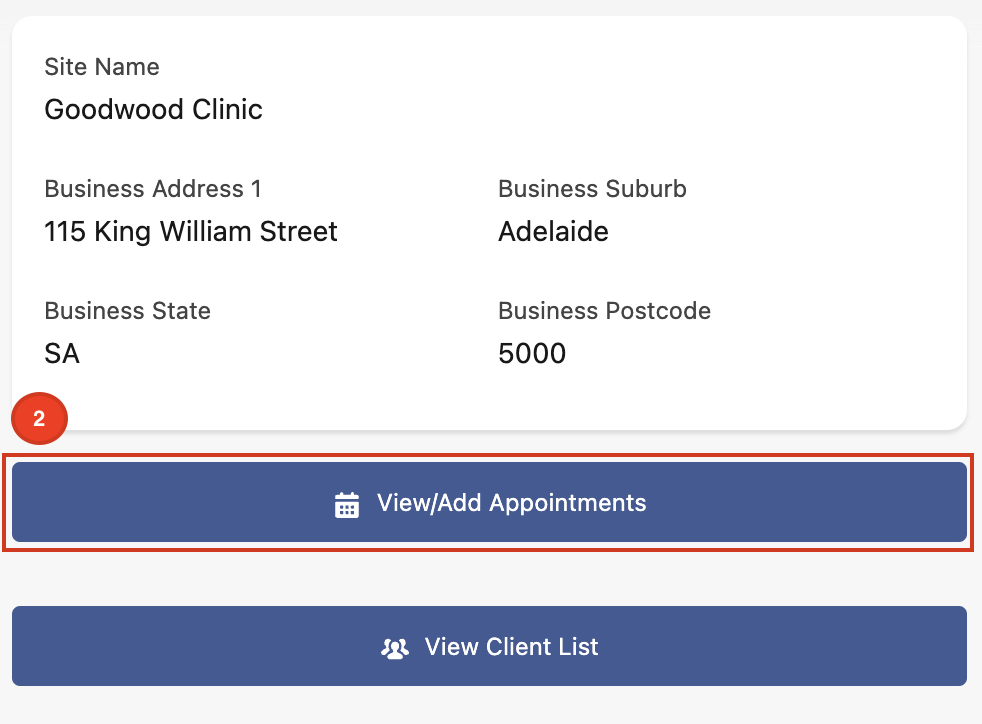Select the Goodwood Clinic site name

coord(153,109)
